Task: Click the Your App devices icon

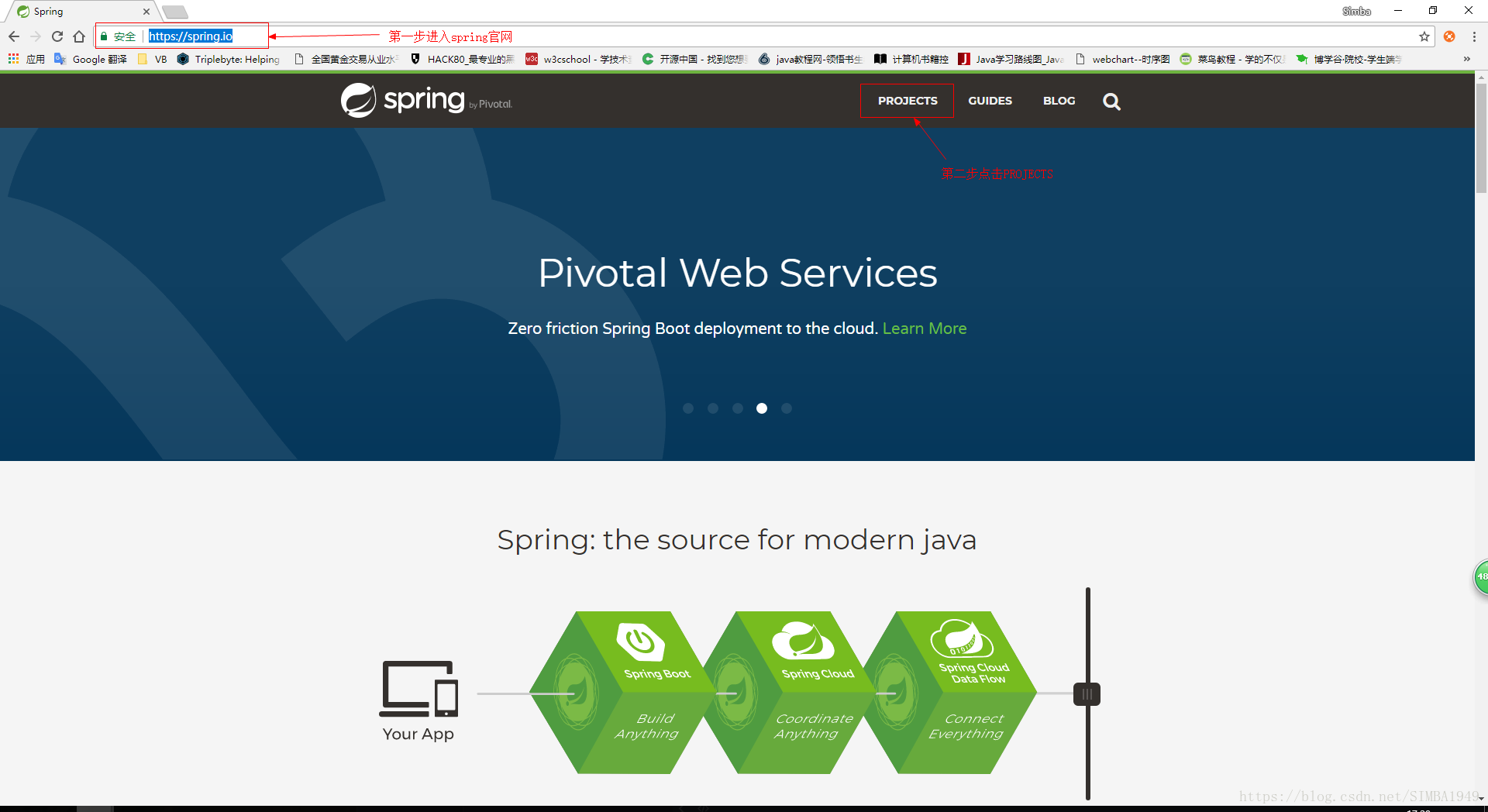Action: pyautogui.click(x=418, y=689)
